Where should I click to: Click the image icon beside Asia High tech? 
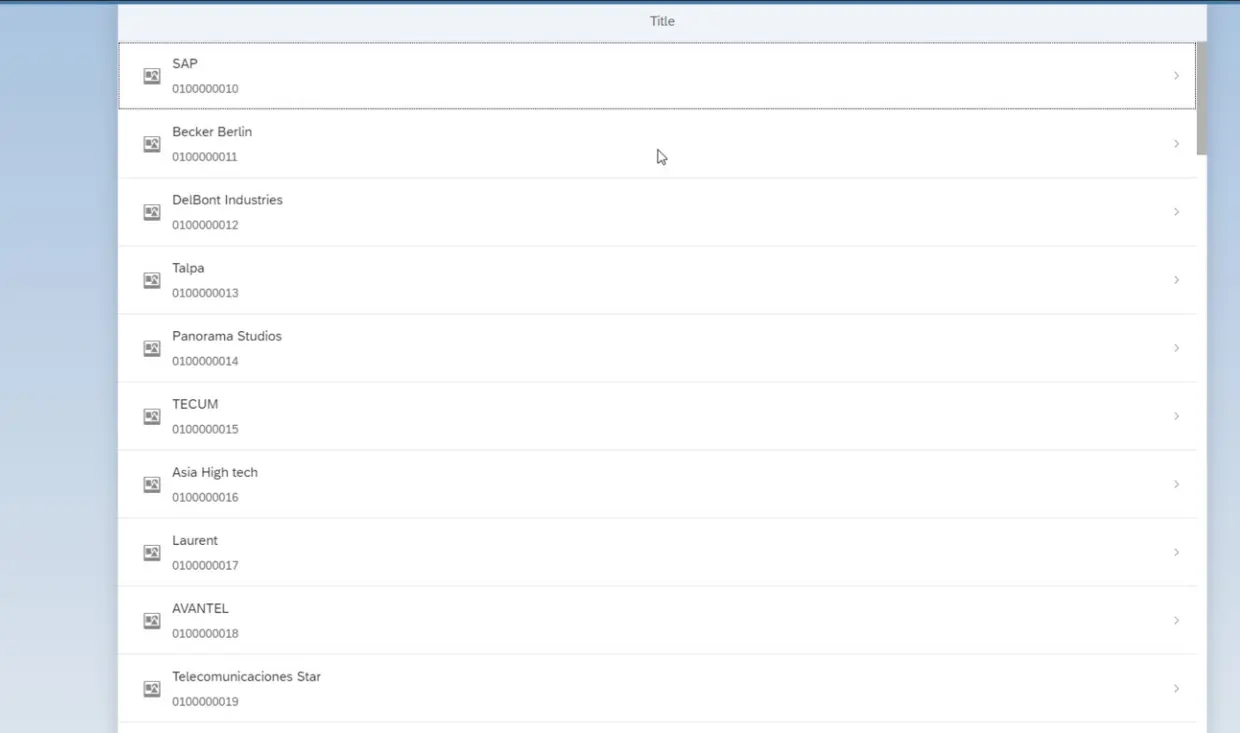pos(152,484)
